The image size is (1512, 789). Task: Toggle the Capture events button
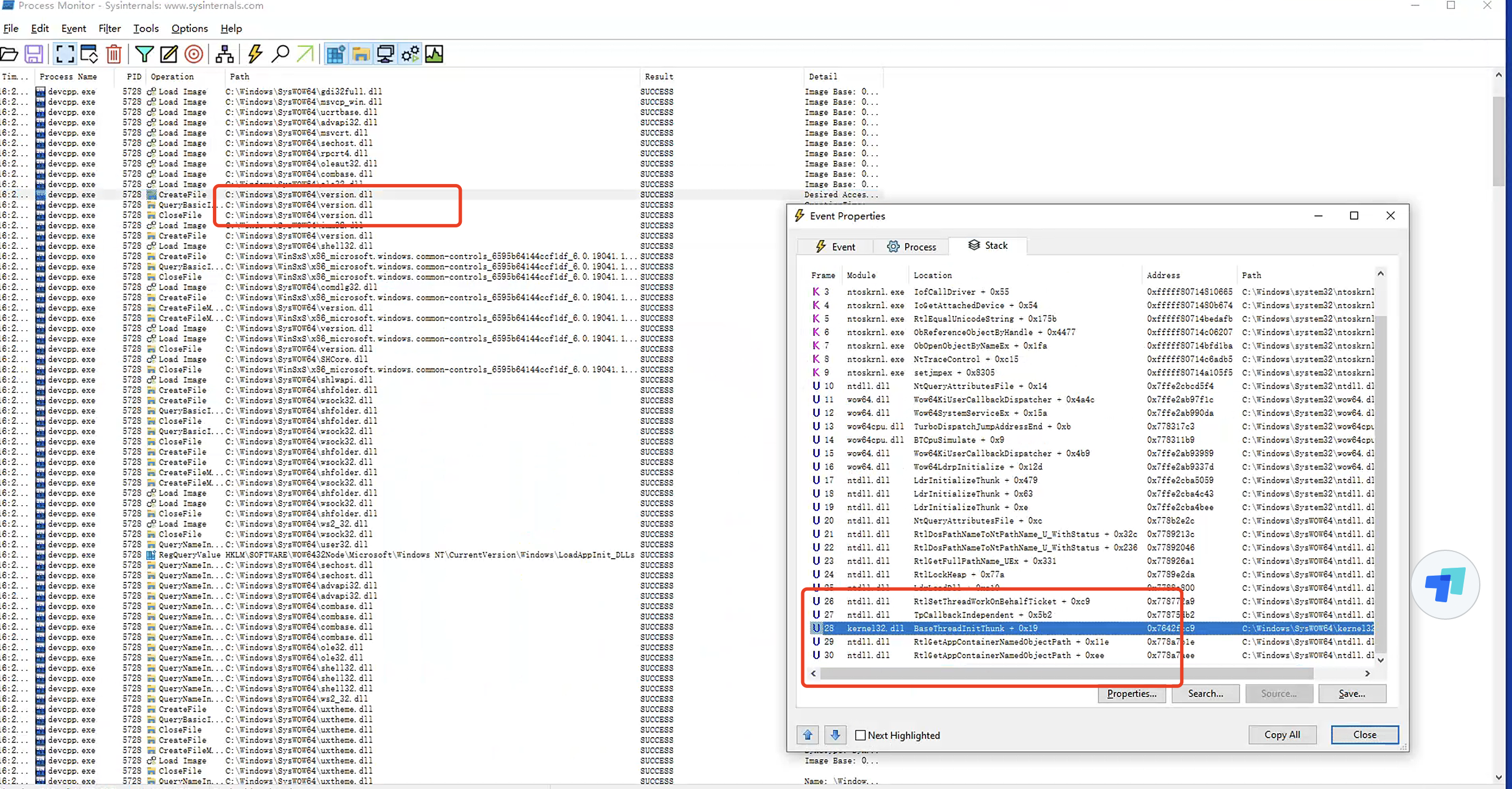[64, 54]
